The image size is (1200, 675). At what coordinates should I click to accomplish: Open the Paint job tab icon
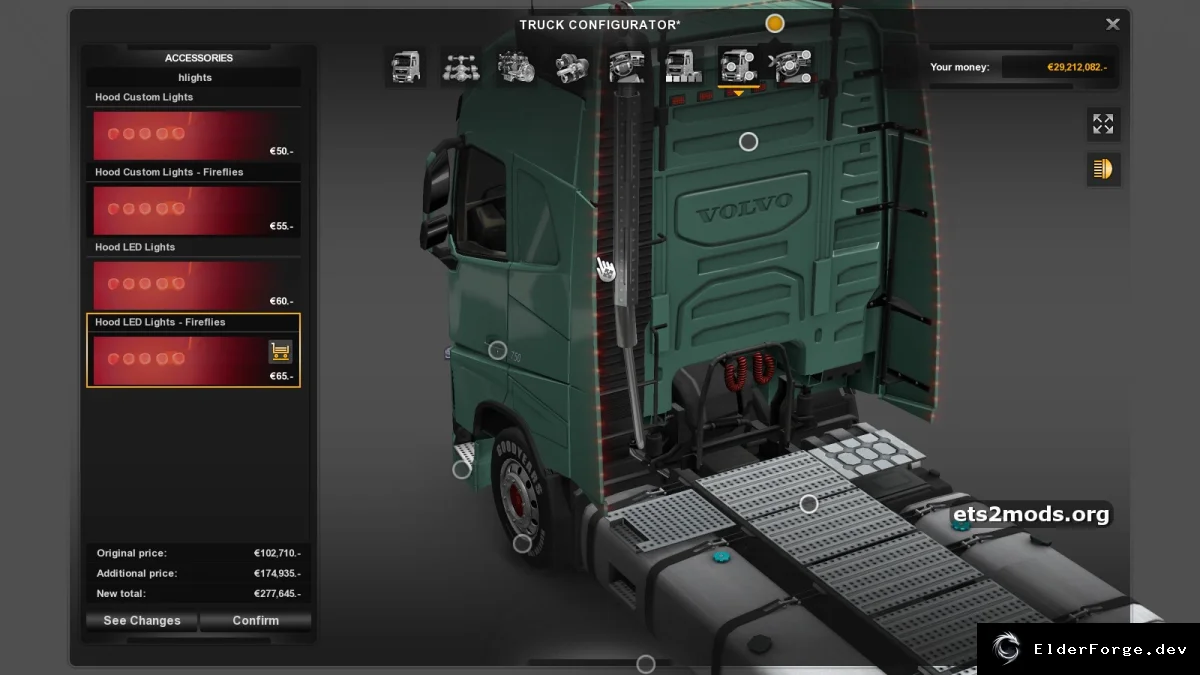click(x=683, y=67)
